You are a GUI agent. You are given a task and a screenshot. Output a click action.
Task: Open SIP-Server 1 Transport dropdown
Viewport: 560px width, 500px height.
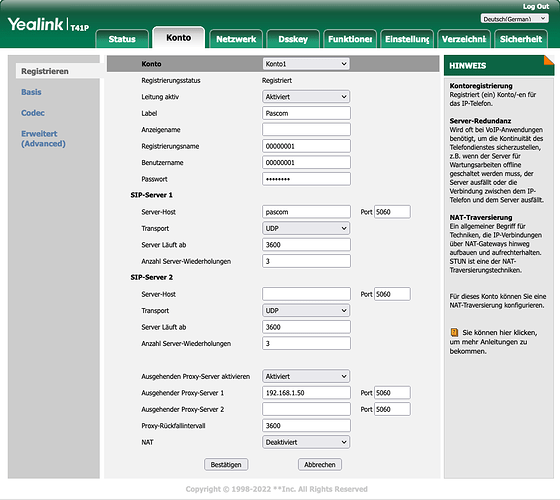point(306,228)
